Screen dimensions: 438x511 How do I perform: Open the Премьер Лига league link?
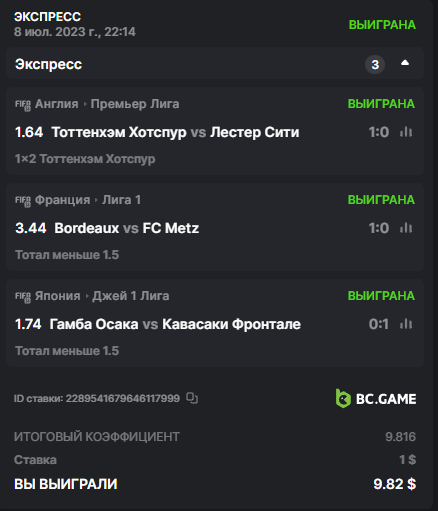135,104
